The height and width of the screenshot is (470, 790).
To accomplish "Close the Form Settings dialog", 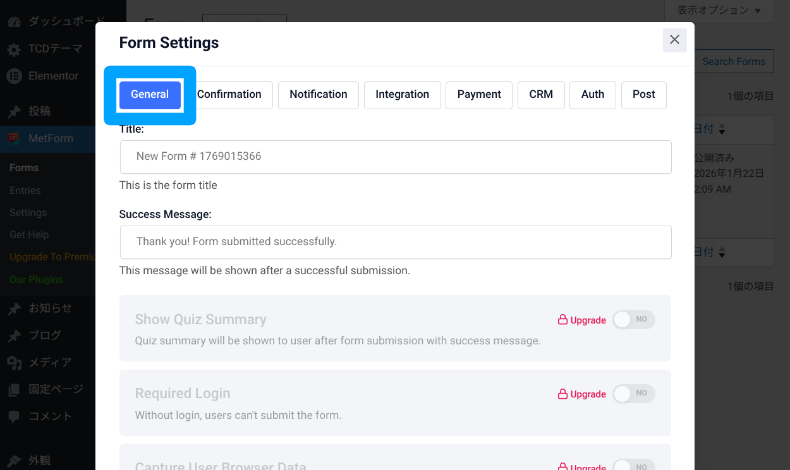I will (x=675, y=40).
